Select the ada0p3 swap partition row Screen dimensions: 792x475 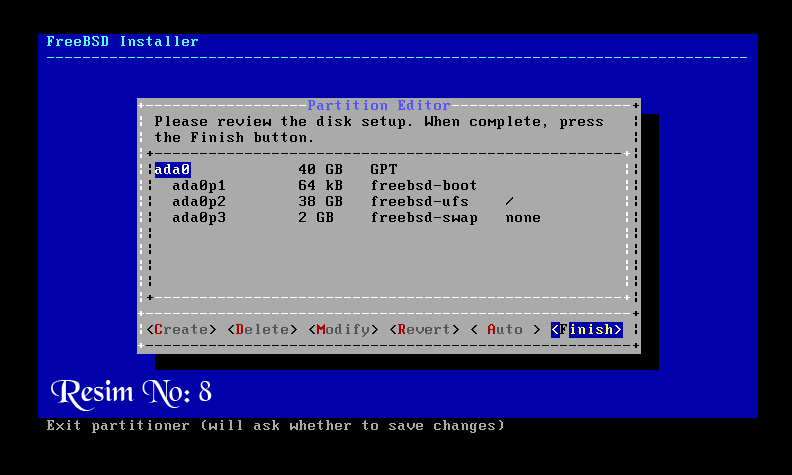pyautogui.click(x=388, y=218)
